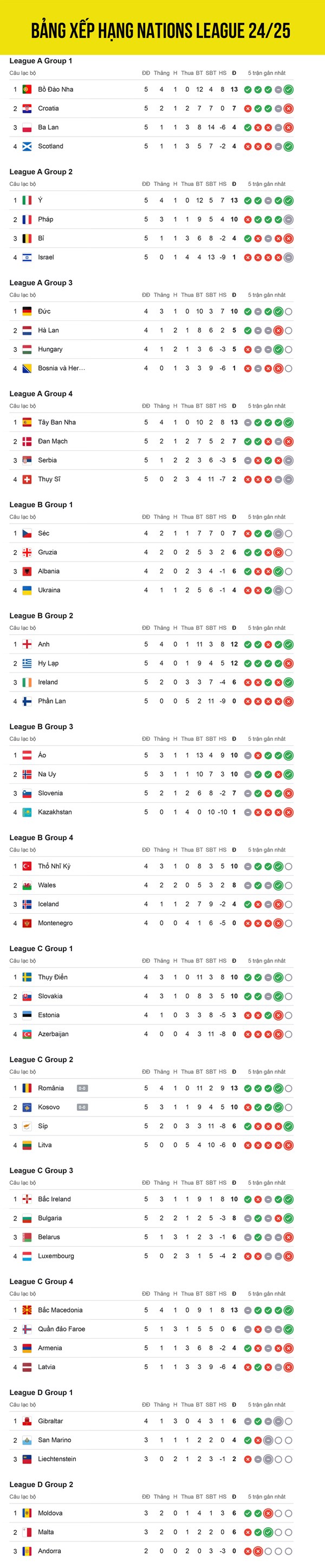Click the Germany flag next to Đức
Image resolution: width=325 pixels, height=1568 pixels.
(27, 312)
